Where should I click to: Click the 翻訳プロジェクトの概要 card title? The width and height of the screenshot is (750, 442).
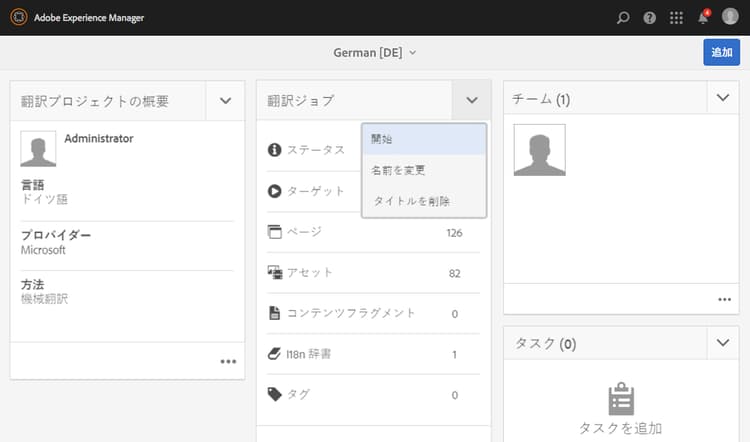pos(94,101)
